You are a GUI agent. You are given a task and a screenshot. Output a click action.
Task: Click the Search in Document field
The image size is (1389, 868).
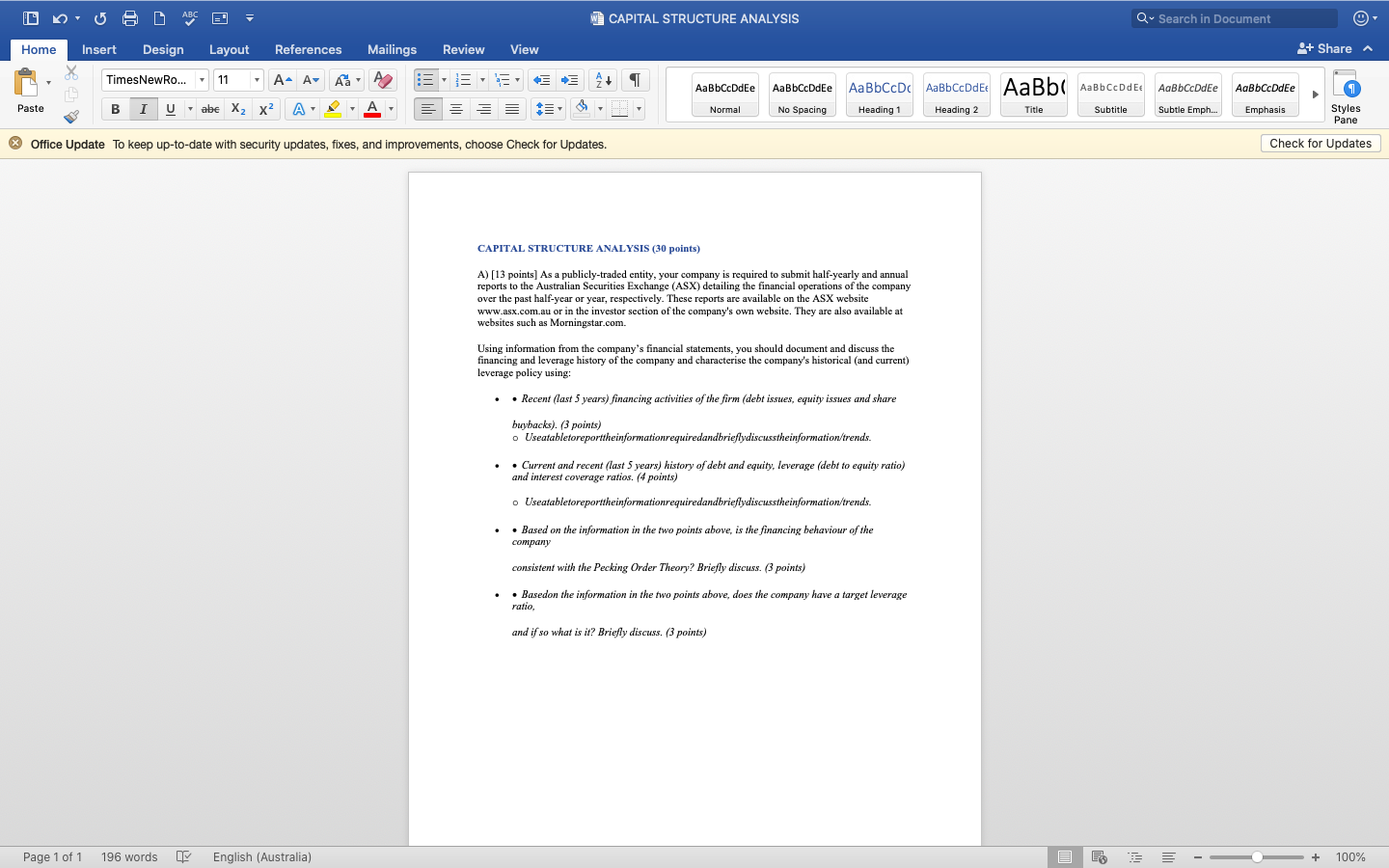pos(1233,17)
